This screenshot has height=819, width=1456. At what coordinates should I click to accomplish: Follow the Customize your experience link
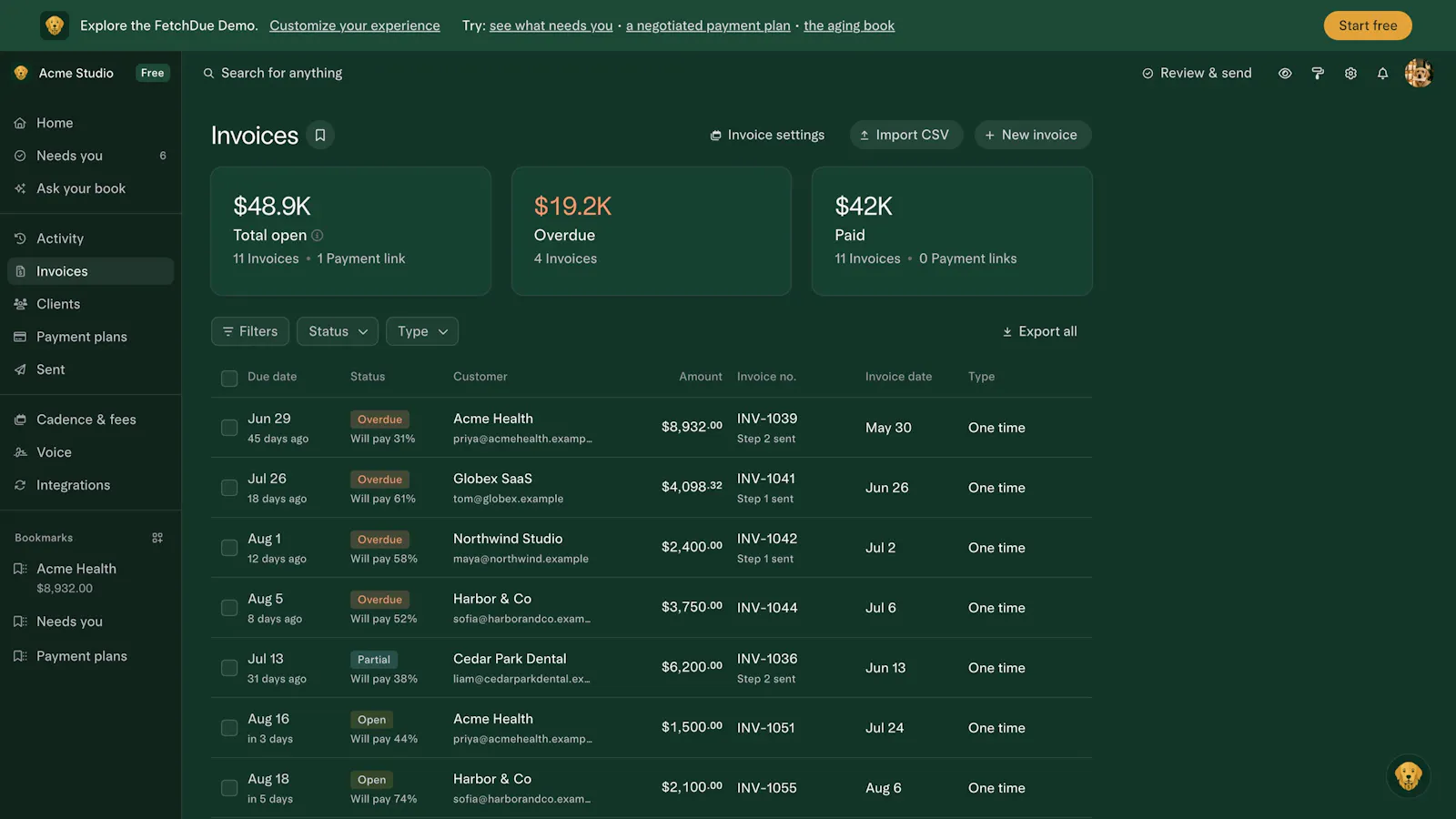click(x=355, y=25)
